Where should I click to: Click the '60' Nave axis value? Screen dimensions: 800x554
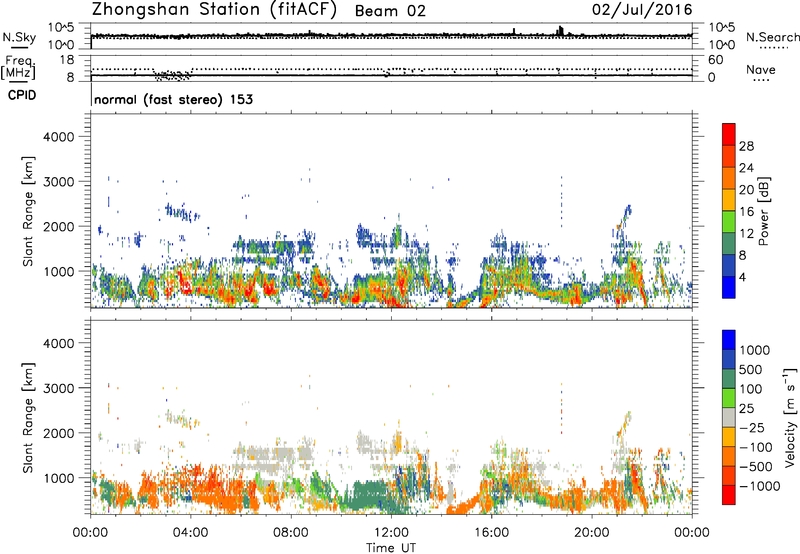[715, 60]
